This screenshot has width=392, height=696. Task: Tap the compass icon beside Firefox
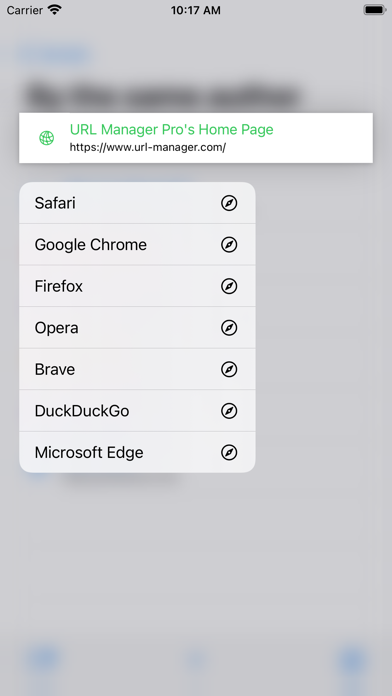(x=229, y=286)
